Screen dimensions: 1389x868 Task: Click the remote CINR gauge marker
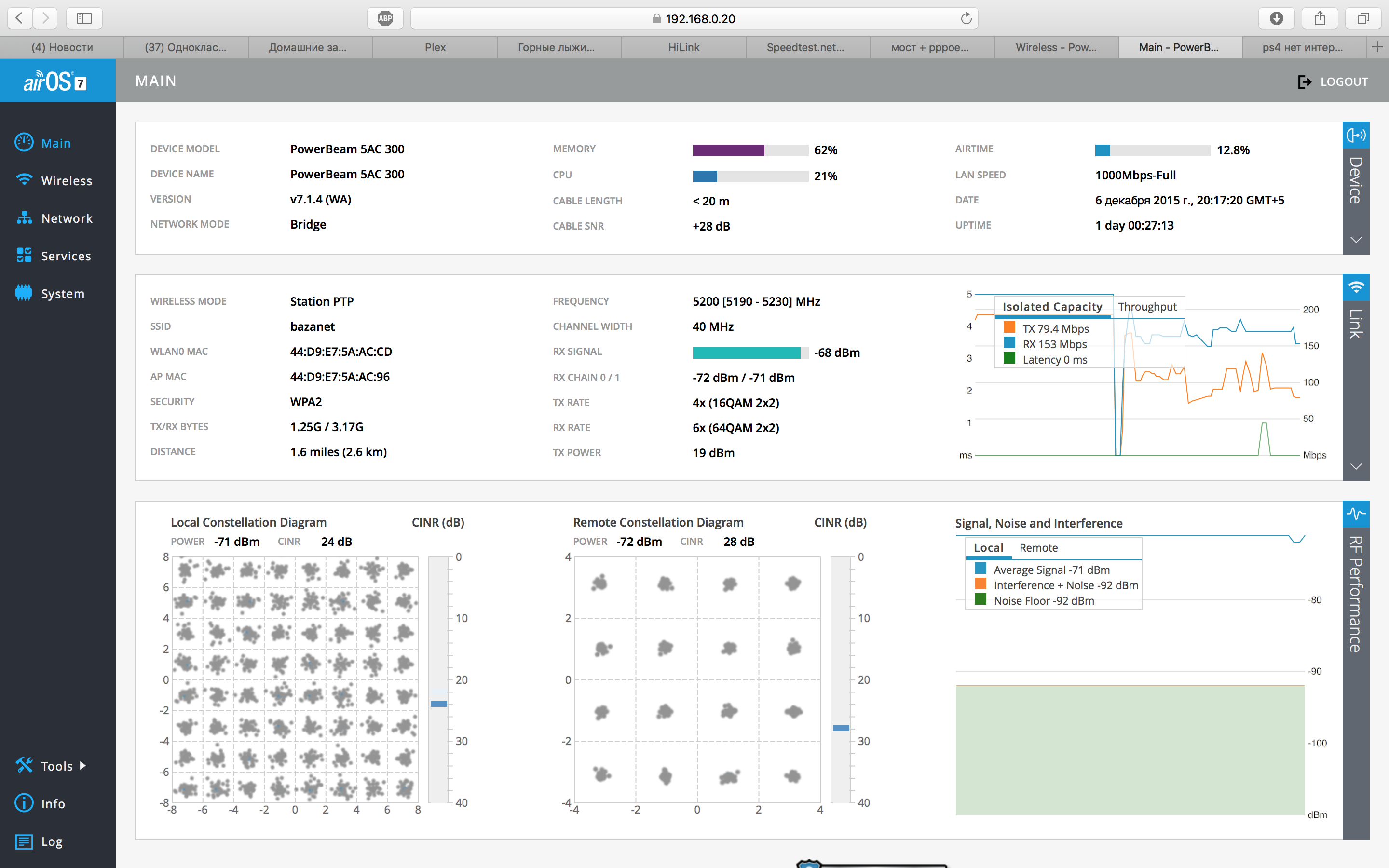pyautogui.click(x=841, y=728)
